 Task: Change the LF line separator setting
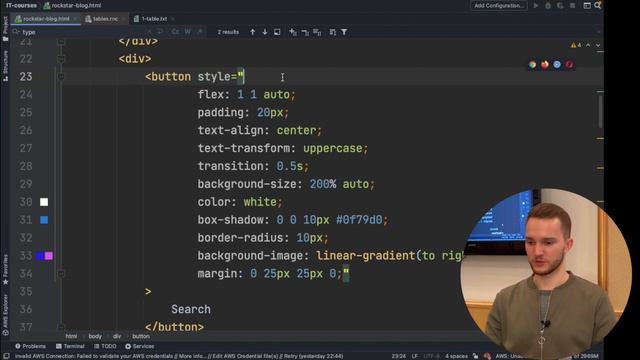(x=414, y=356)
